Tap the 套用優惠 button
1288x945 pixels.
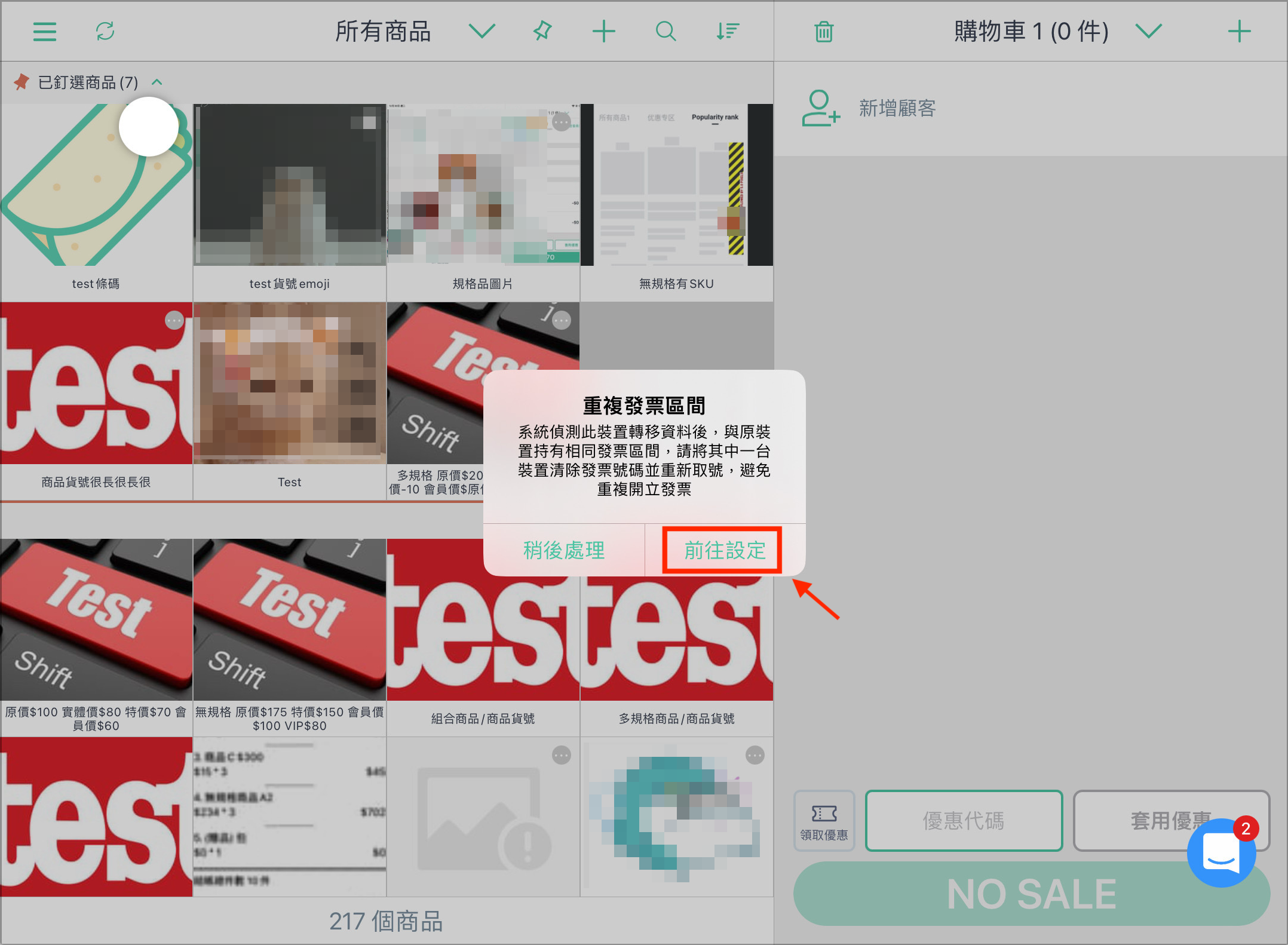point(1171,821)
